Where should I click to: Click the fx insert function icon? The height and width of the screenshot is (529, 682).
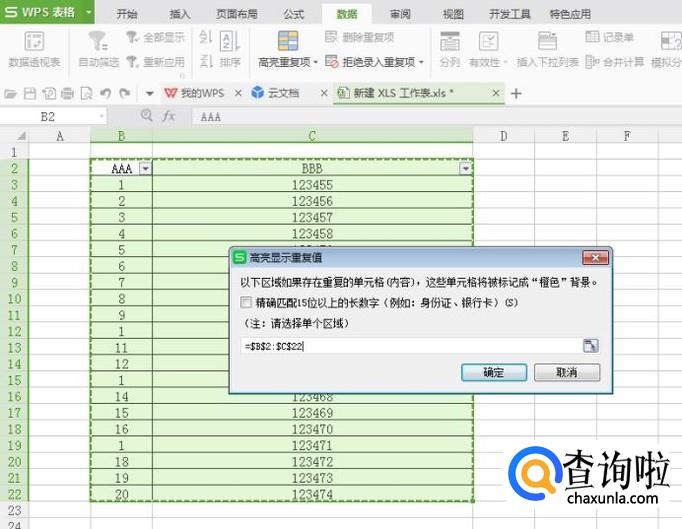tap(169, 116)
